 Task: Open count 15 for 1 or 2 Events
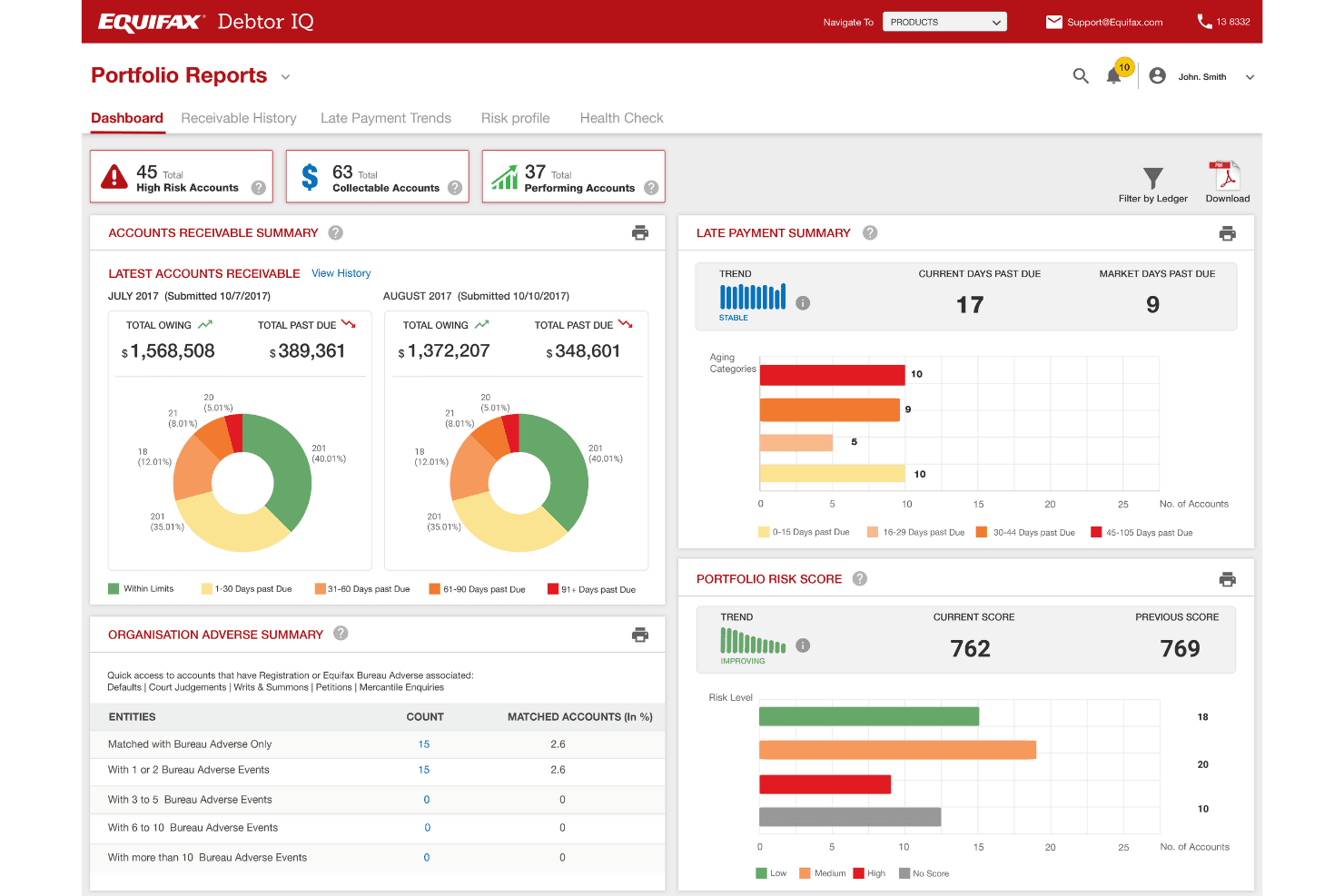[x=424, y=770]
